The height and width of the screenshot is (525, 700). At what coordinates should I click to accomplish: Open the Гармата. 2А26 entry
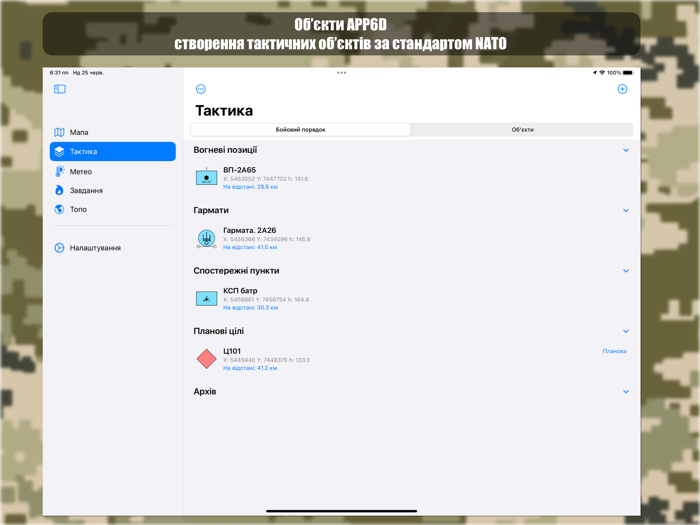pos(412,238)
